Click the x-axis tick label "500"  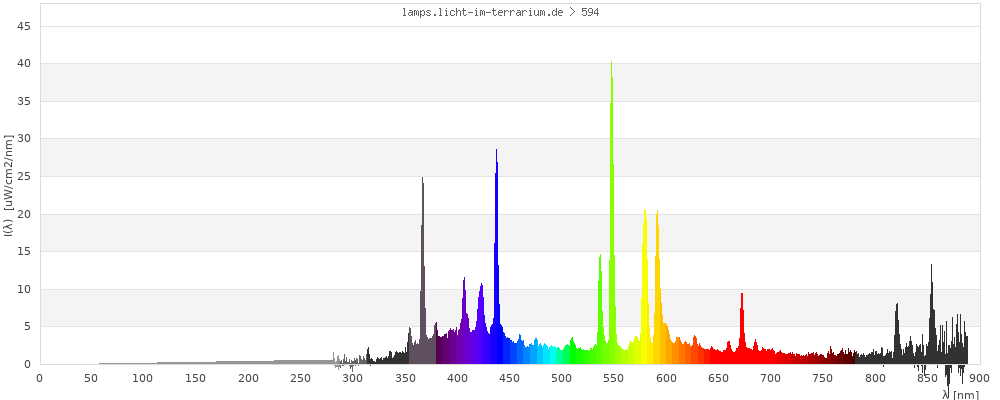562,379
